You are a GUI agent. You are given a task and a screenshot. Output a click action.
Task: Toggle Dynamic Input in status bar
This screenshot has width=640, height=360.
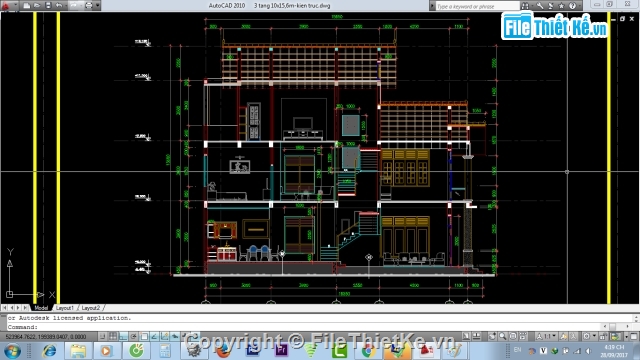pos(175,336)
